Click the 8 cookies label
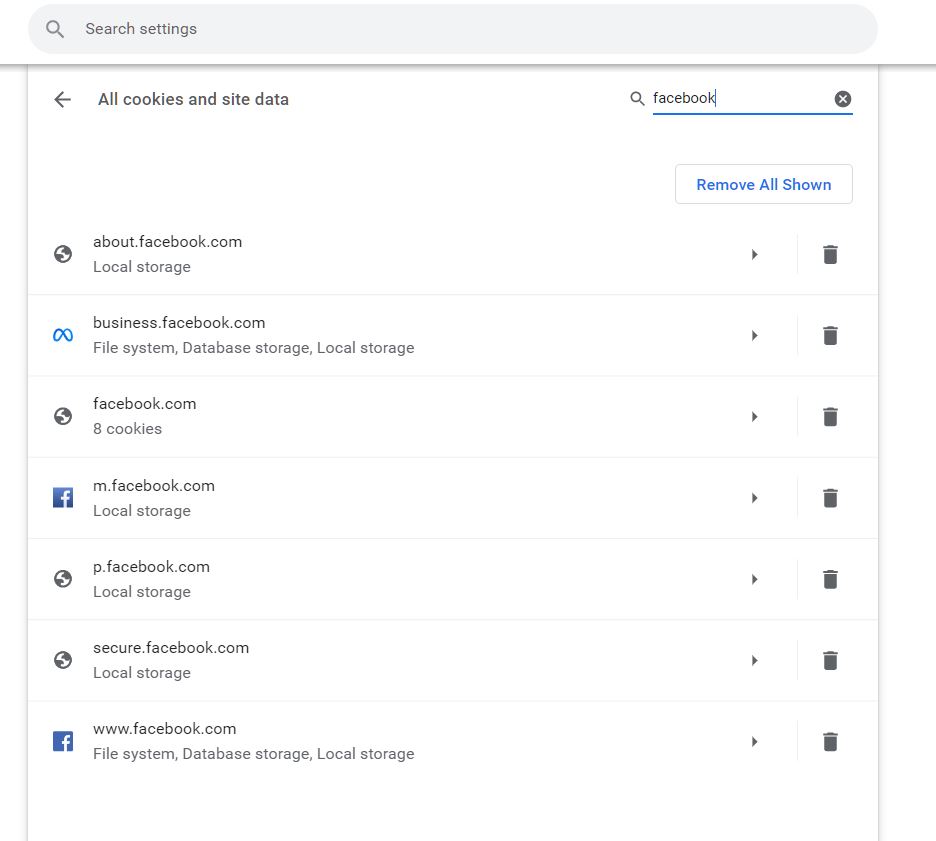This screenshot has width=936, height=841. click(128, 429)
